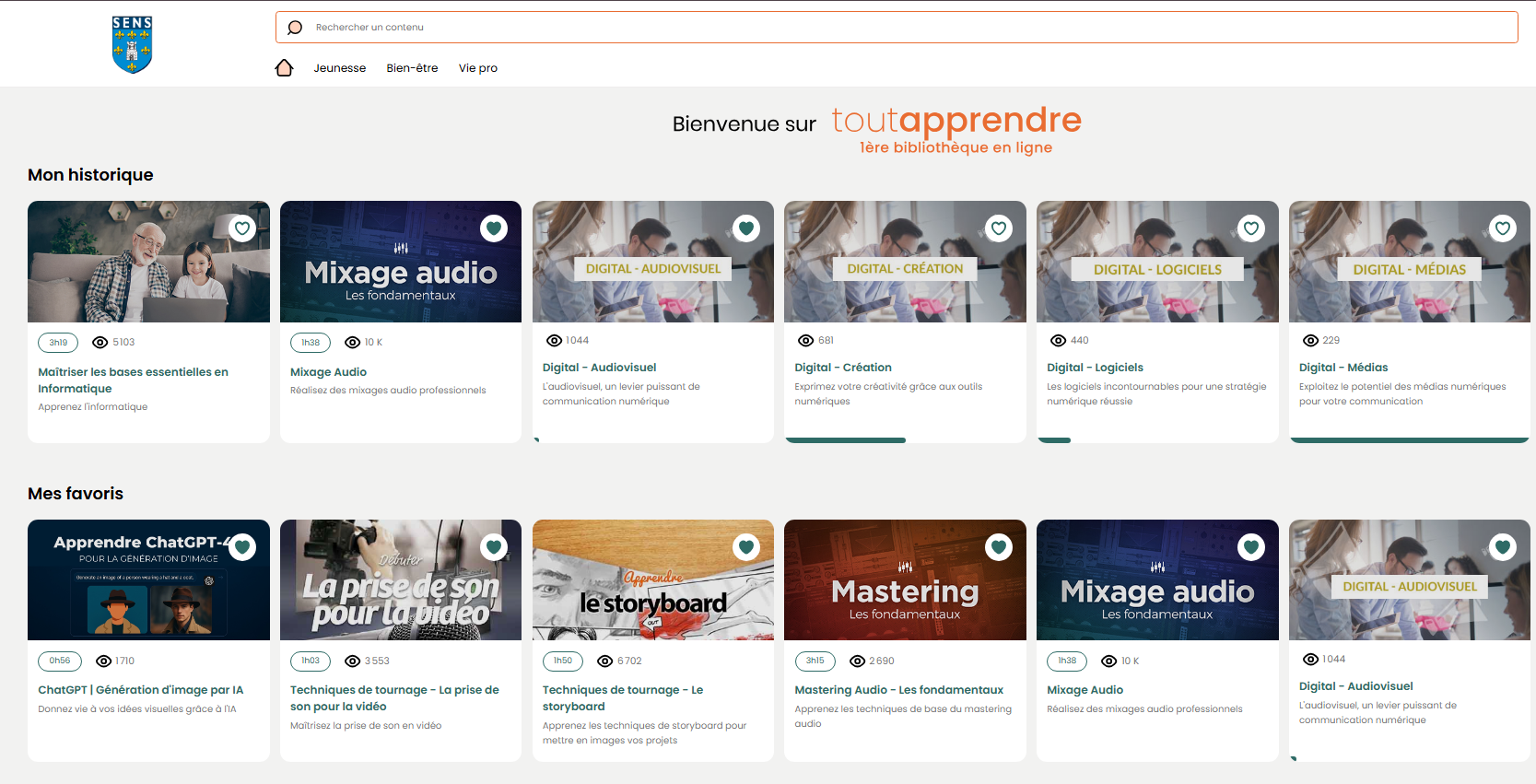The height and width of the screenshot is (784, 1536).
Task: Click eye views icon next to 681
Action: click(806, 341)
